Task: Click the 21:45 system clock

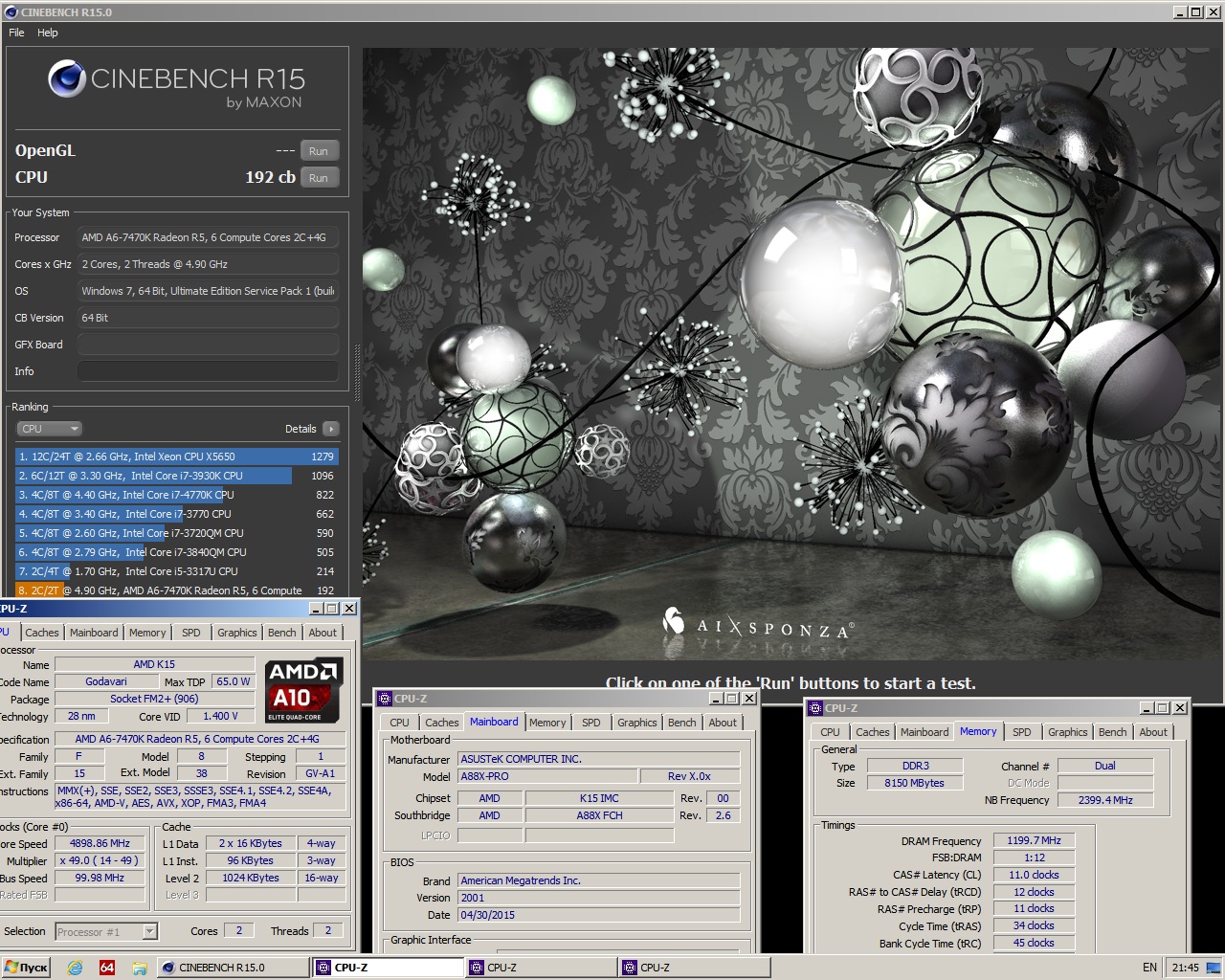Action: click(1185, 968)
